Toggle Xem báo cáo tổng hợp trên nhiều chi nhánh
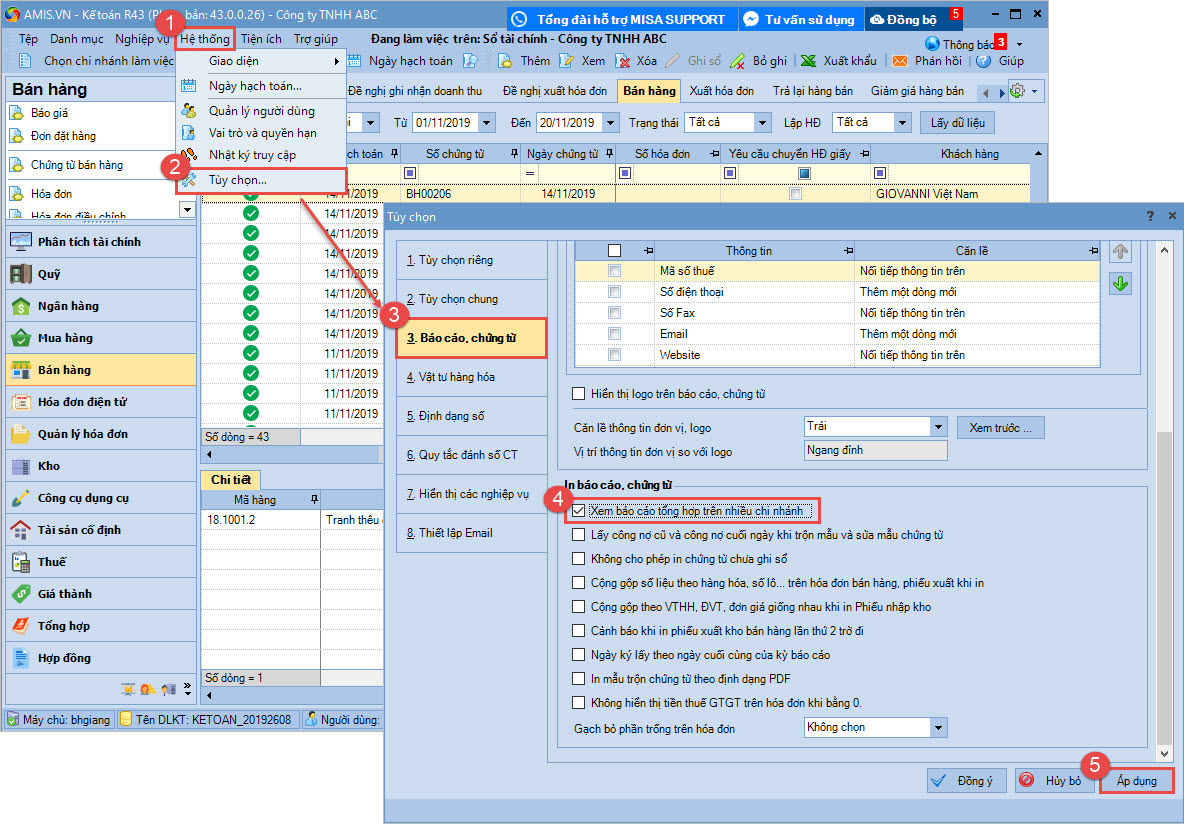Image resolution: width=1184 pixels, height=825 pixels. coord(579,511)
